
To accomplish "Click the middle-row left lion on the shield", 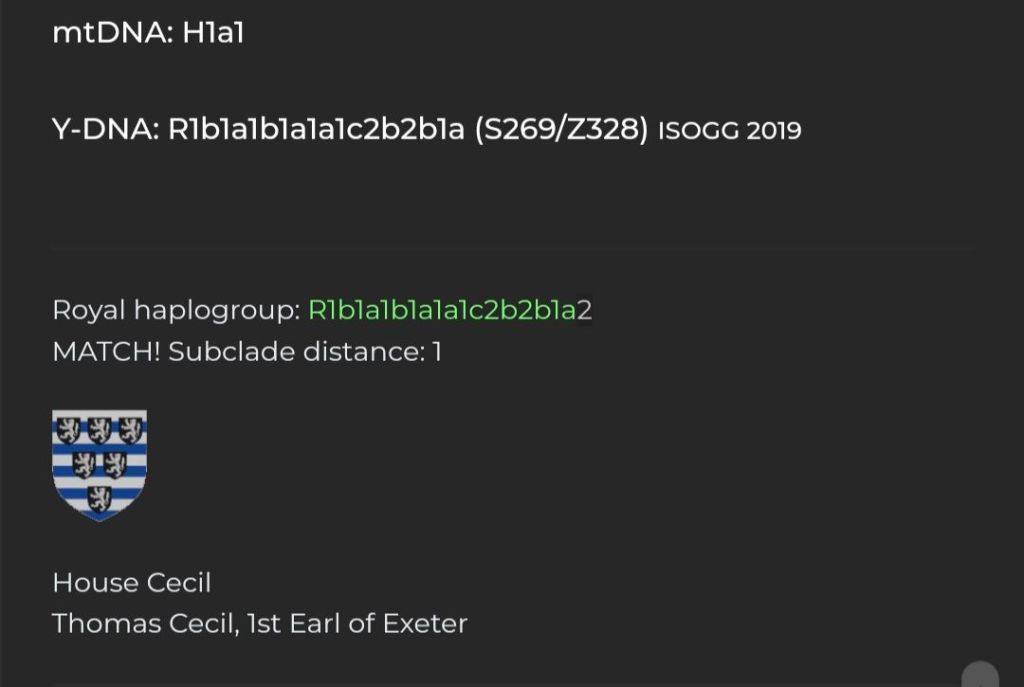I will click(x=84, y=464).
